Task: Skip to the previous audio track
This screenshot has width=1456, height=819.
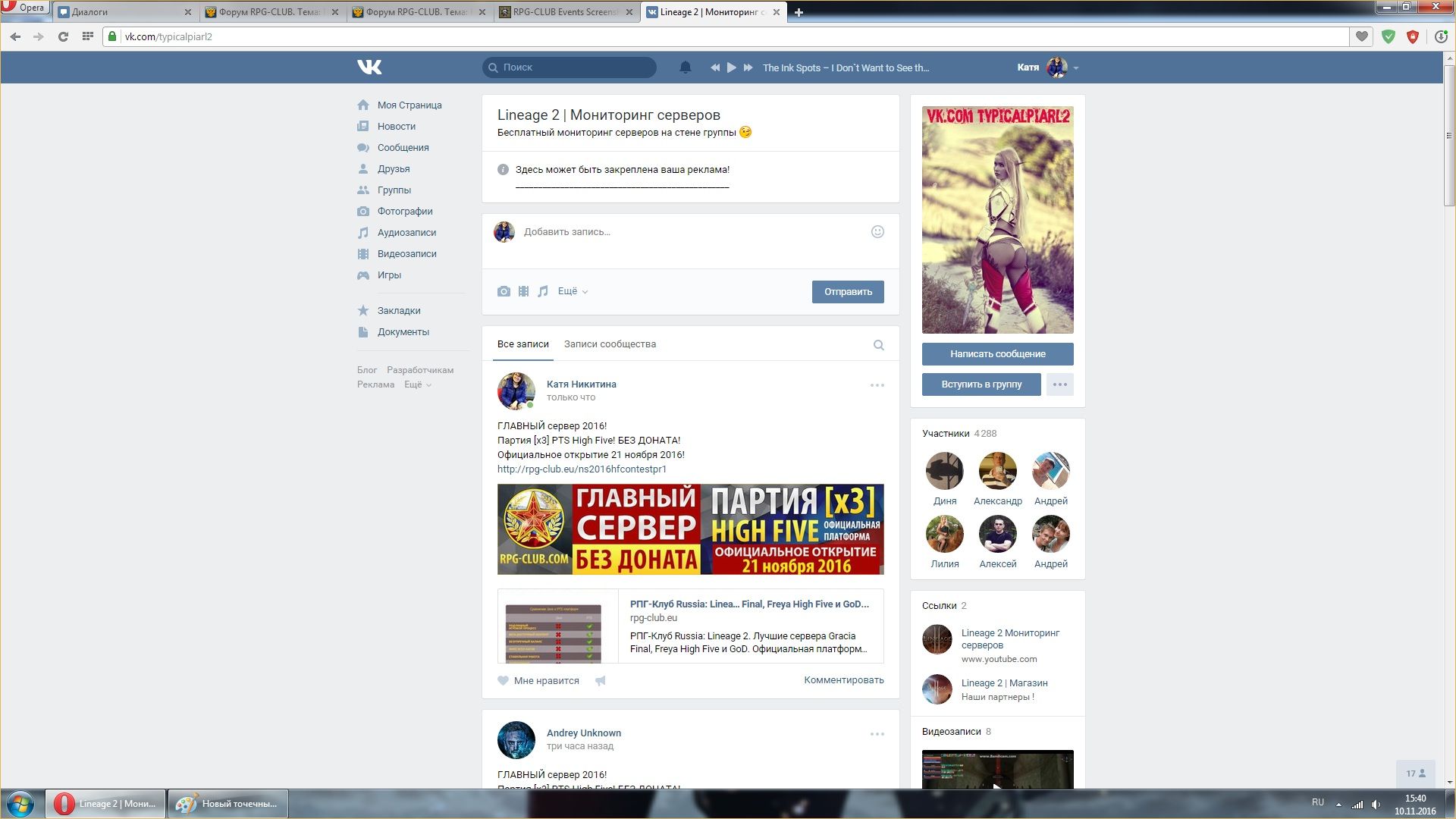Action: [x=714, y=67]
